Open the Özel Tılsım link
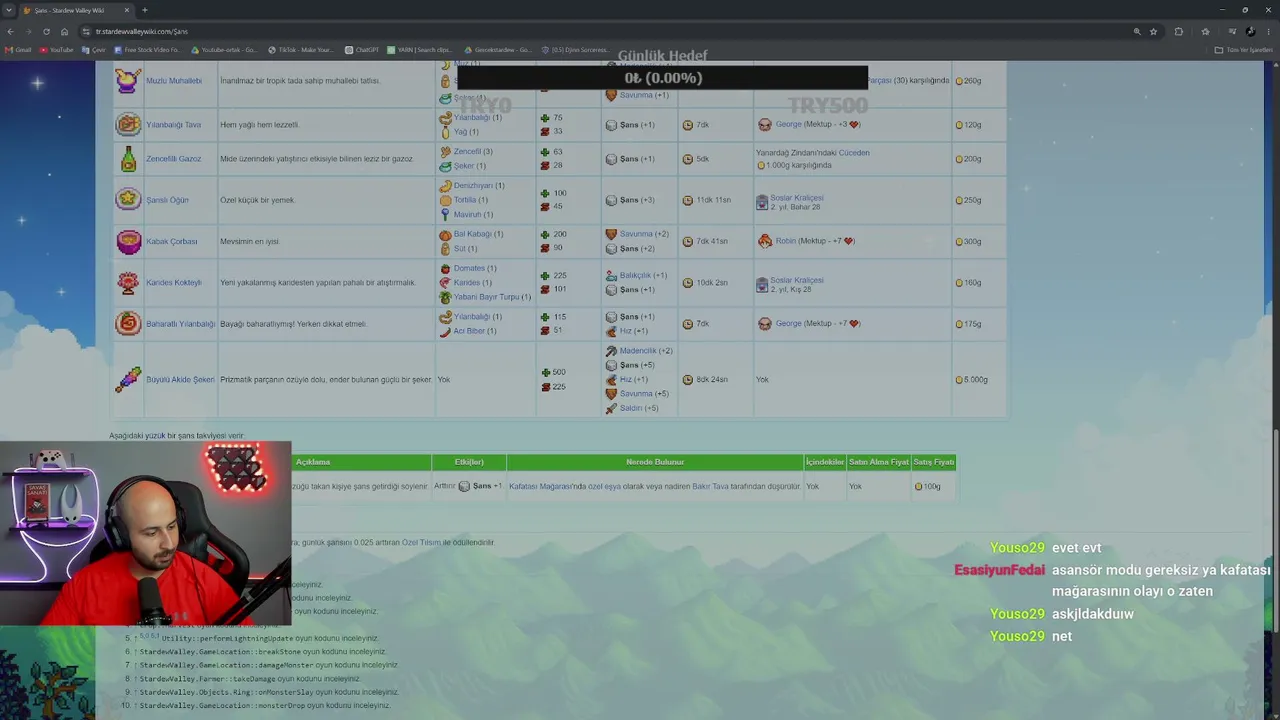This screenshot has width=1280, height=720. (x=421, y=543)
